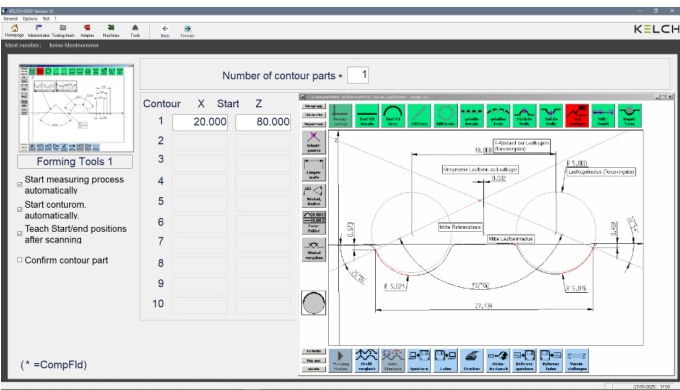
Task: Click the contour 10 Z start field
Action: [263, 305]
